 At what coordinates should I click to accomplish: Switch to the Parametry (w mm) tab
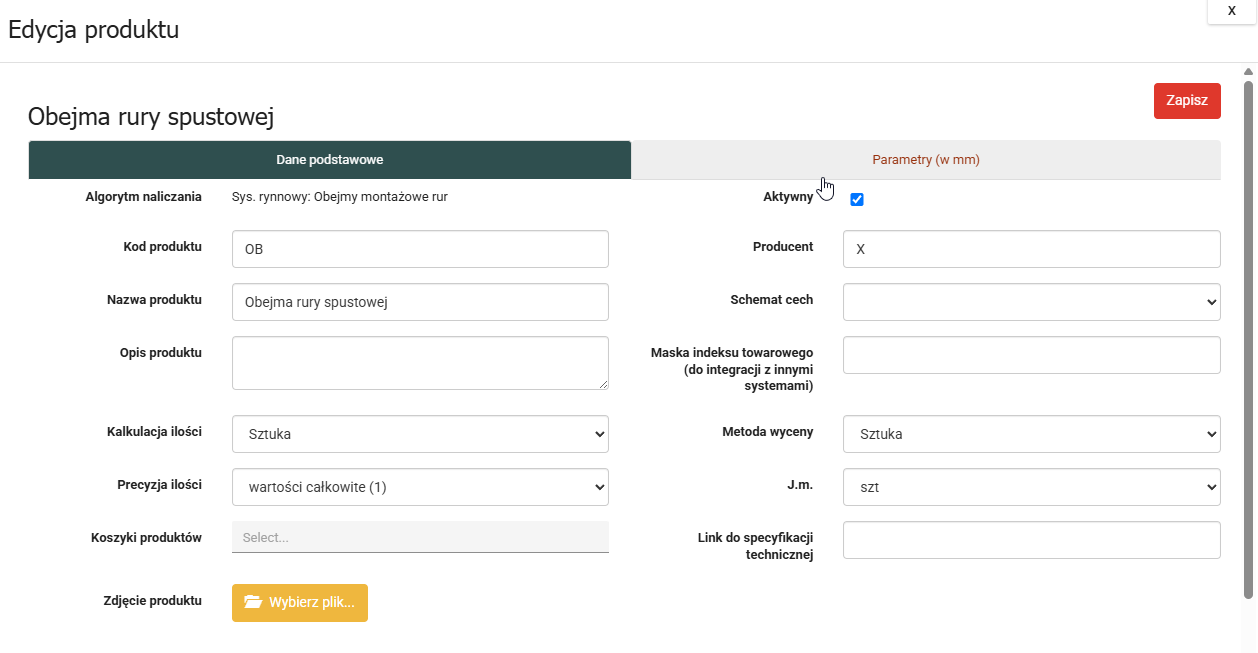pyautogui.click(x=925, y=160)
